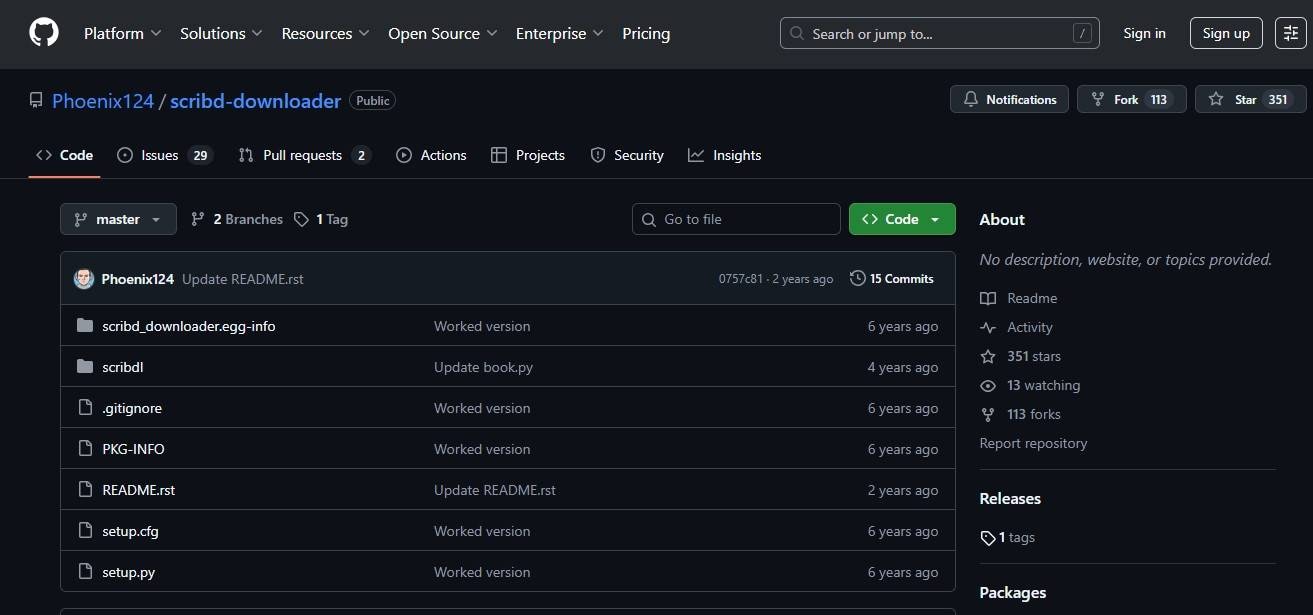
Task: Click Phoenix124 avatar in commit row
Action: tap(84, 279)
